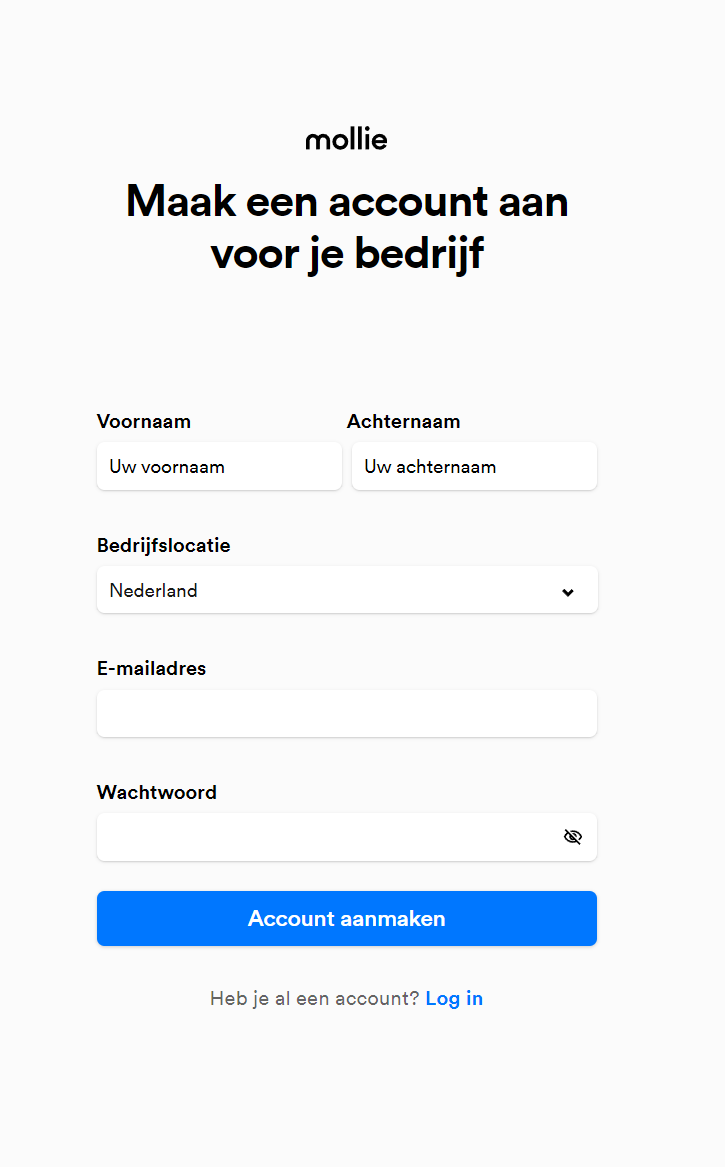
Task: Click the heading line voor je bedrijf
Action: click(x=347, y=254)
